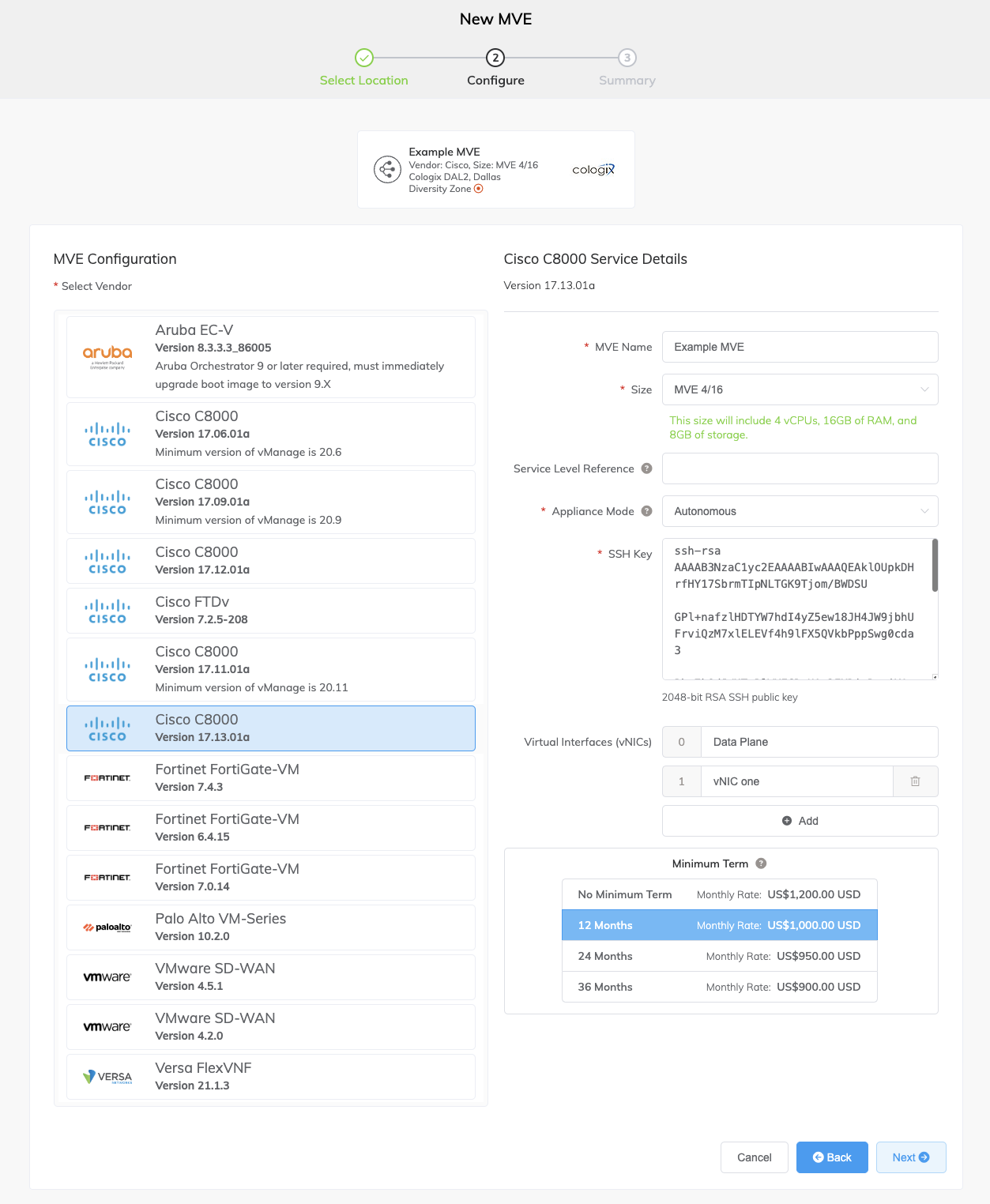Click the Data Plane vNIC field
This screenshot has height=1204, width=990.
pyautogui.click(x=819, y=742)
